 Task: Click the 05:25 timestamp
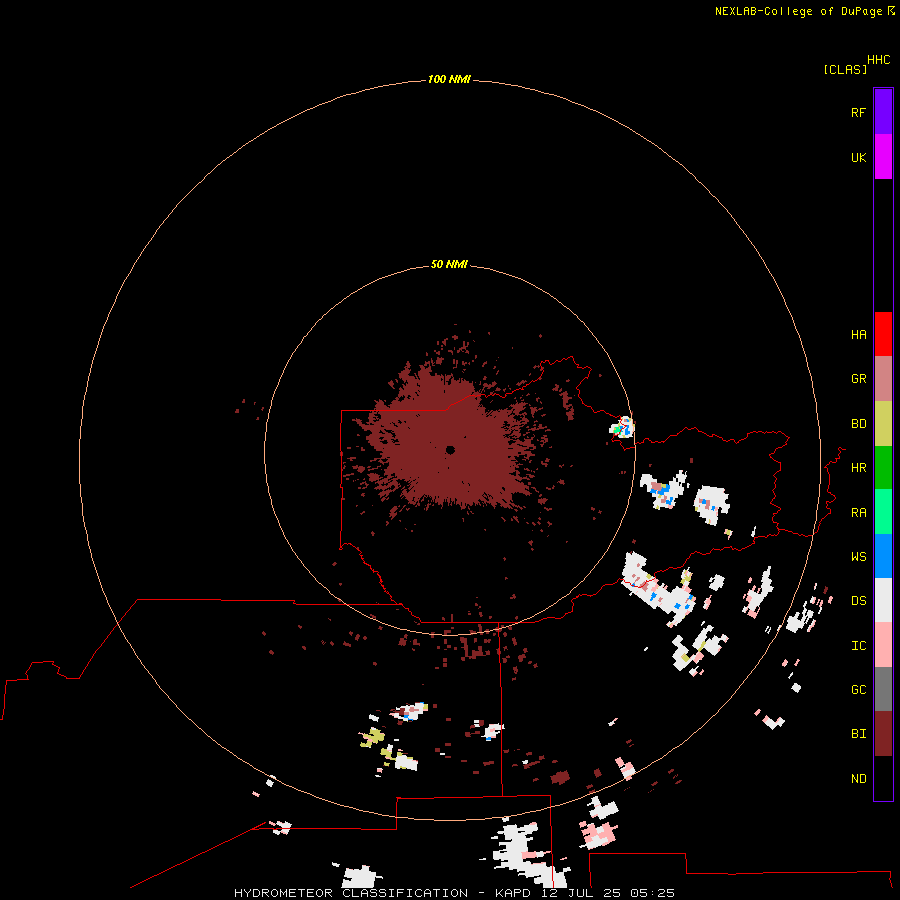652,893
